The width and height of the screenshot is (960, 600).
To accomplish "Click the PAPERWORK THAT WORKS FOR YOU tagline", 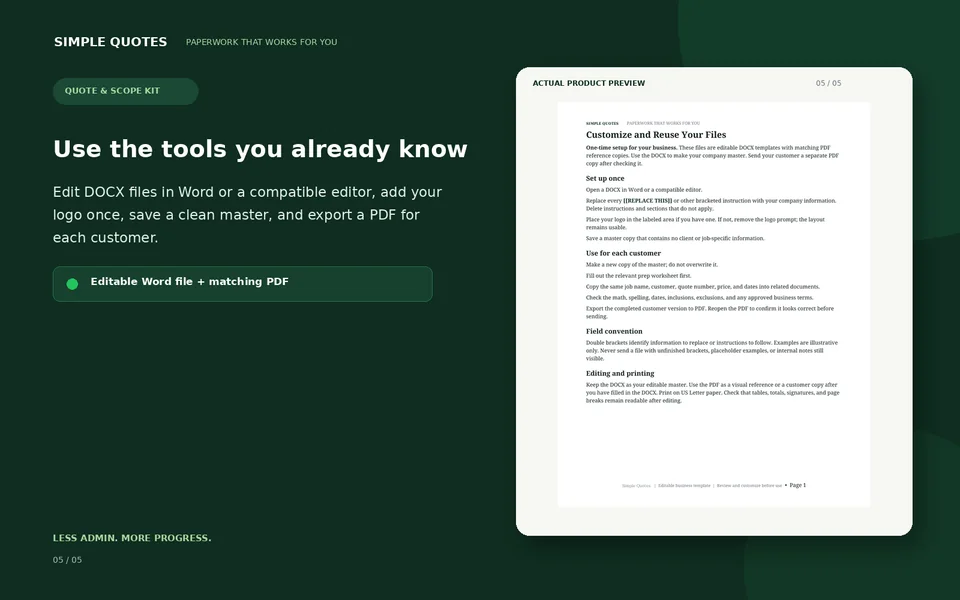I will 261,42.
